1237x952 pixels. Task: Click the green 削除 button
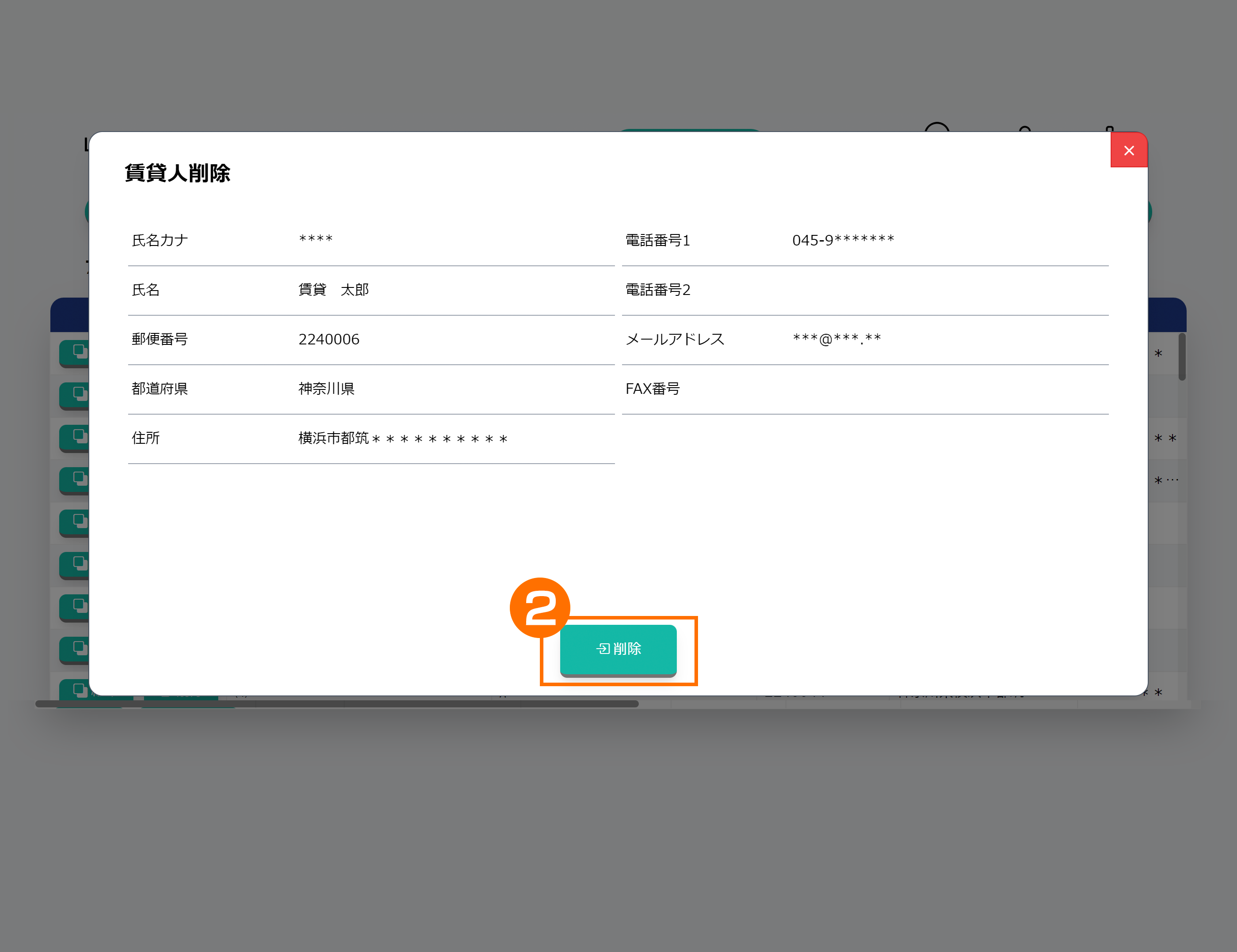pyautogui.click(x=618, y=649)
